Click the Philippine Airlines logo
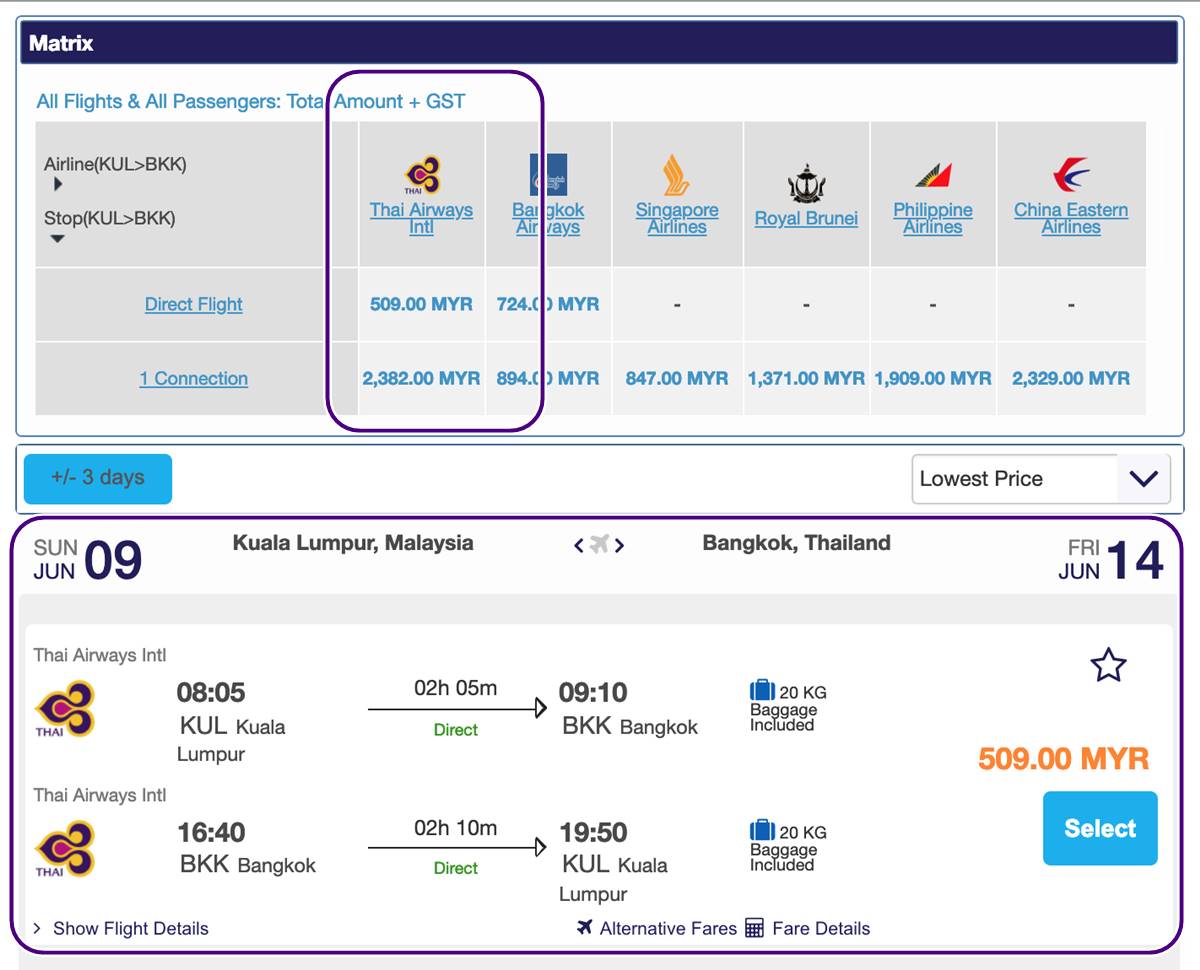This screenshot has height=970, width=1200. pos(933,177)
